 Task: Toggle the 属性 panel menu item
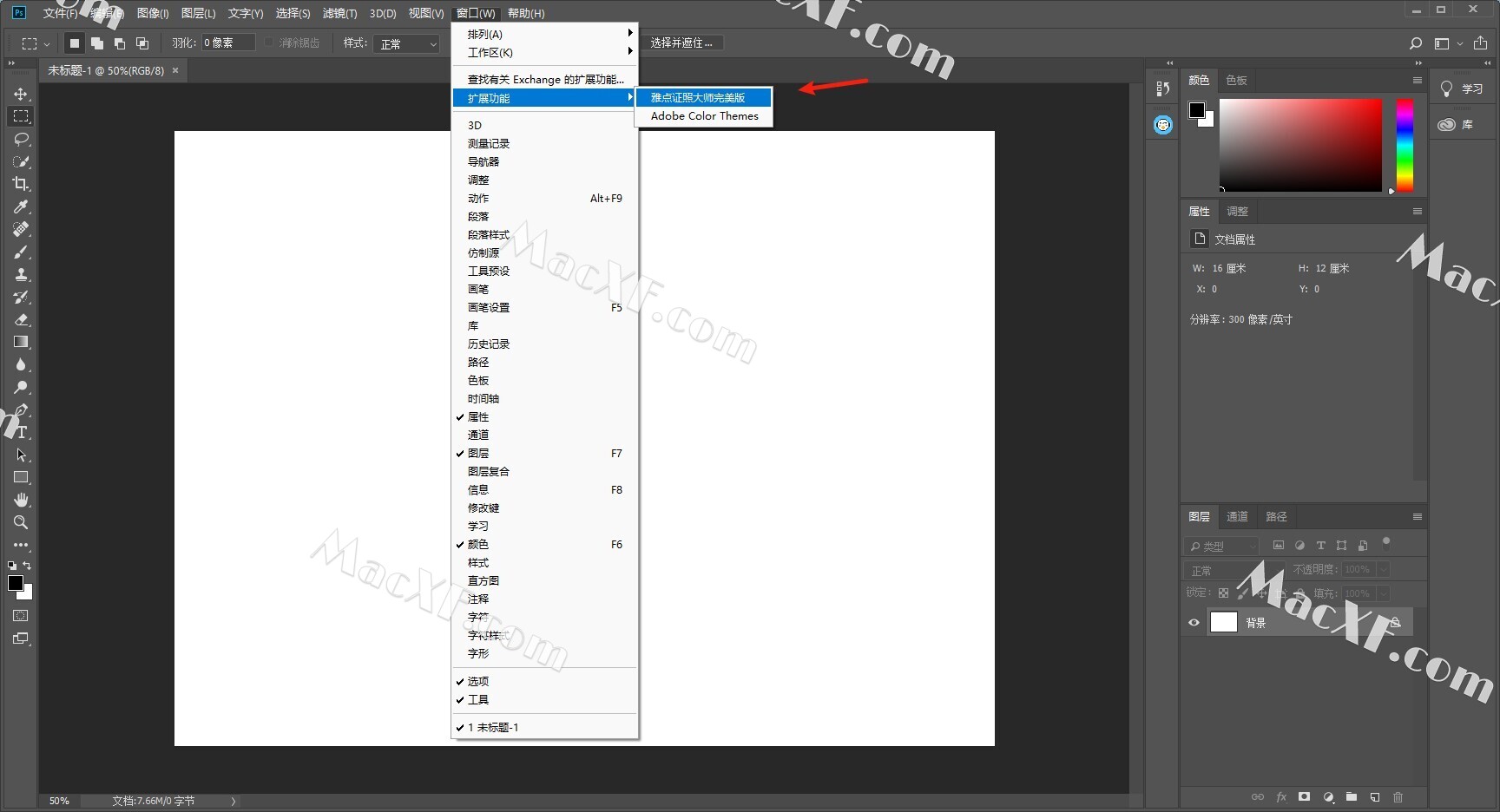click(x=545, y=417)
